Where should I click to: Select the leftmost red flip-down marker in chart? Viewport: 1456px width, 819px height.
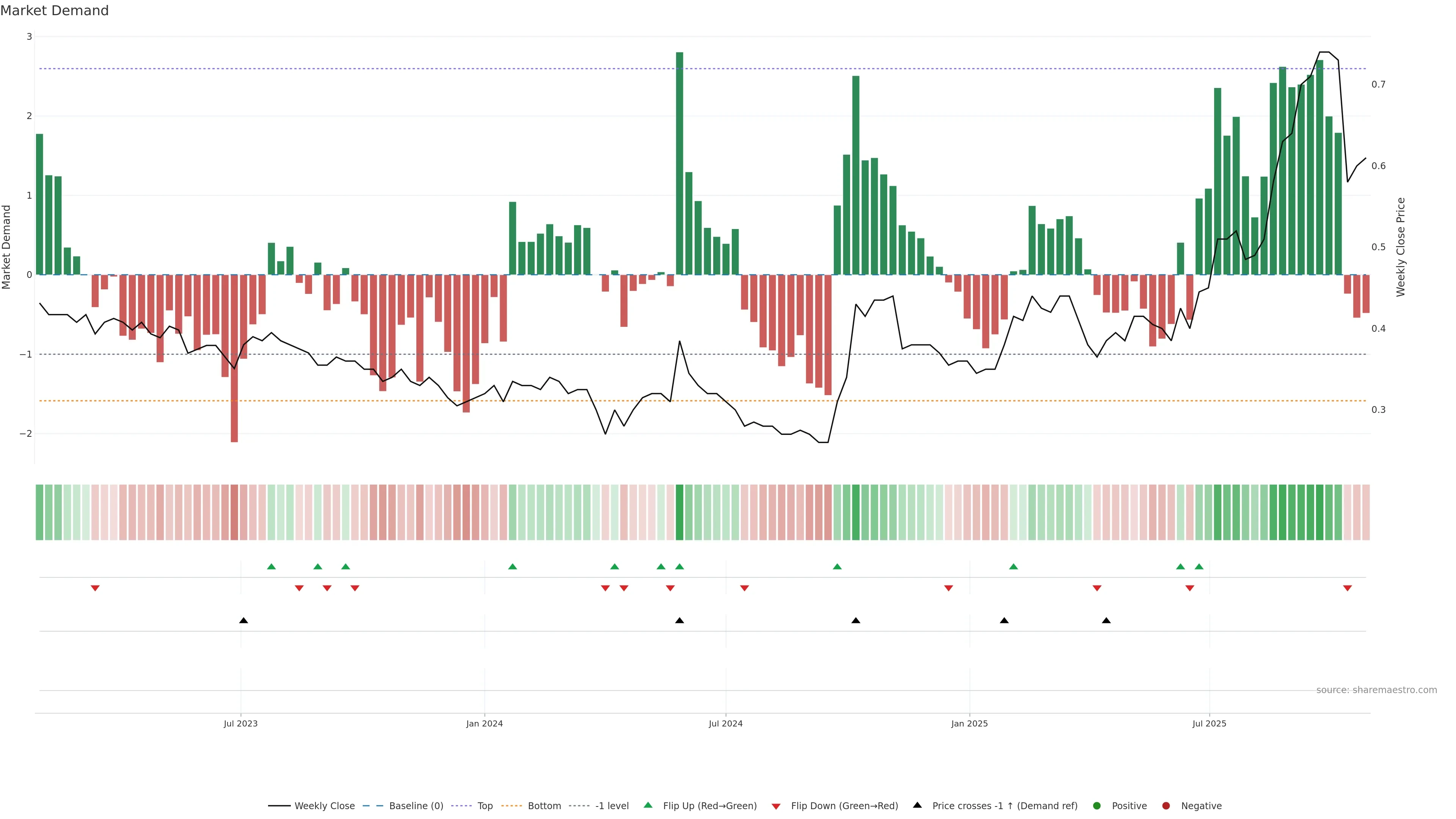(95, 588)
